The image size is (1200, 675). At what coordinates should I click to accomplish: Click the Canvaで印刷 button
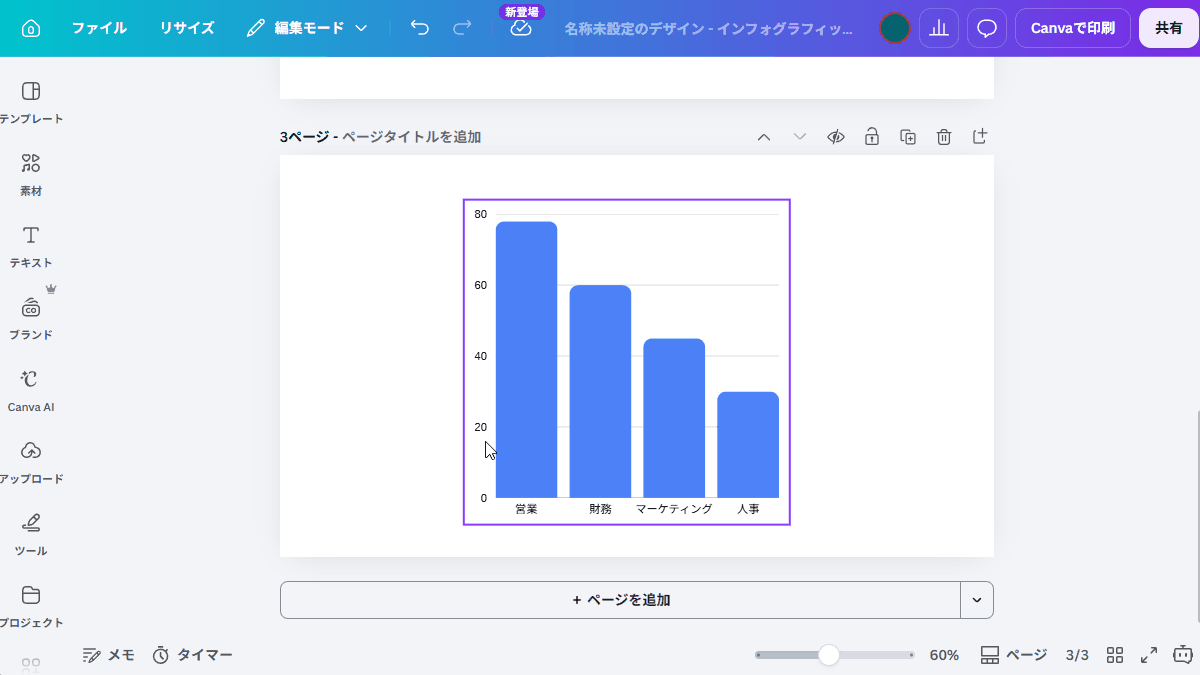[1073, 28]
